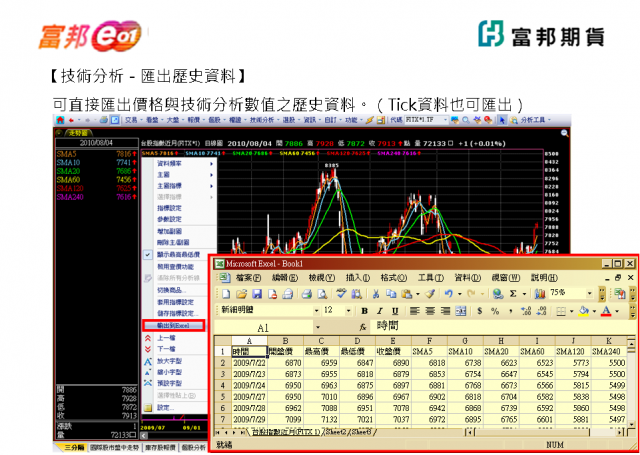
Task: Click the red back arrow in trading toolbar
Action: (71, 120)
